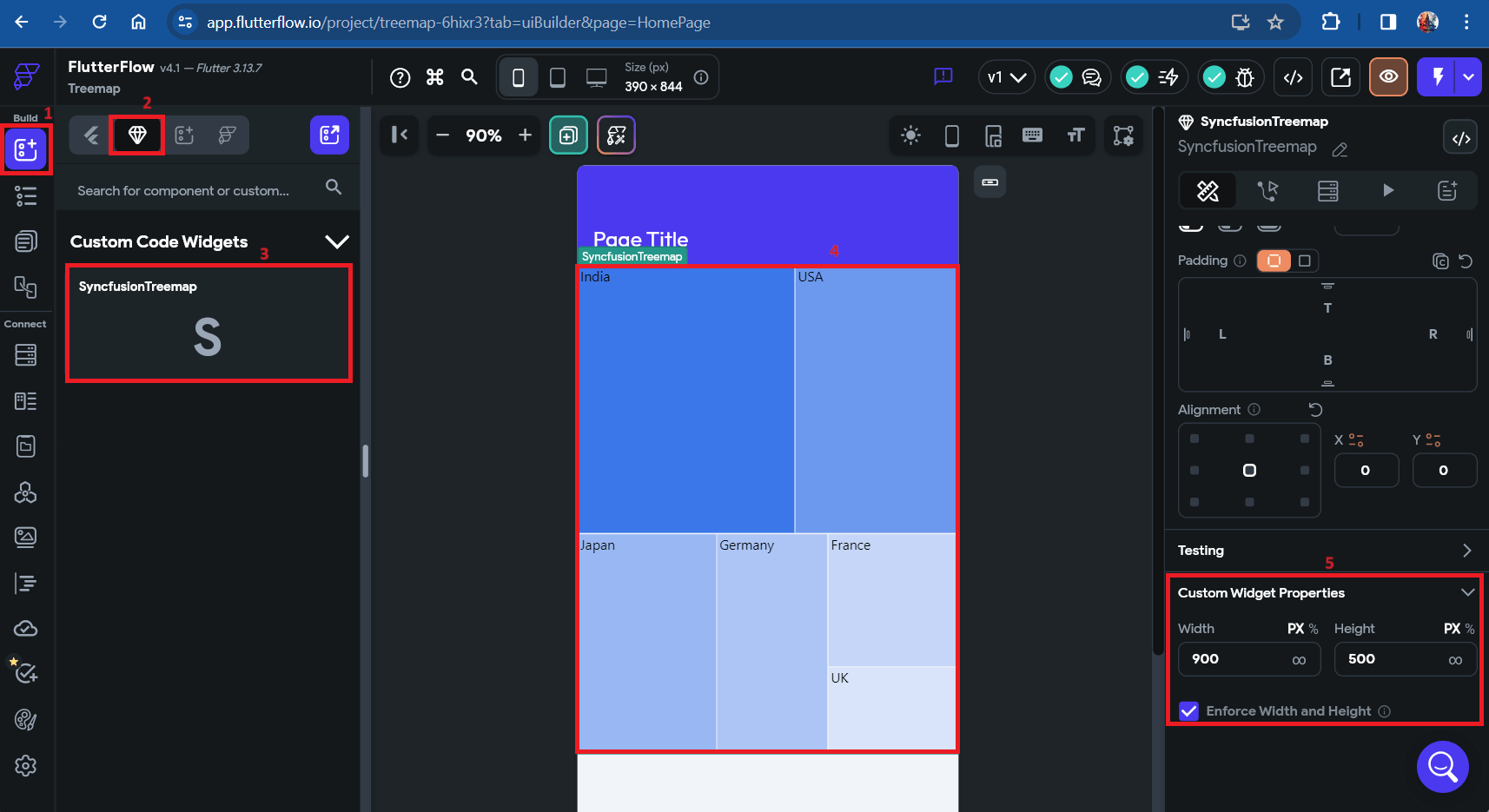Screen dimensions: 1489x812
Task: Select individual-sides padding mode toggle
Action: point(1304,261)
